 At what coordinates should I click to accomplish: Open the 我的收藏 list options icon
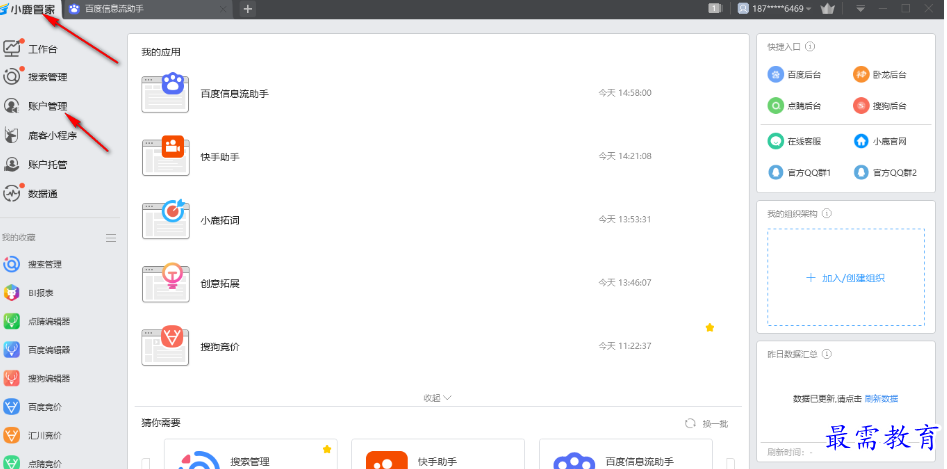pyautogui.click(x=111, y=237)
